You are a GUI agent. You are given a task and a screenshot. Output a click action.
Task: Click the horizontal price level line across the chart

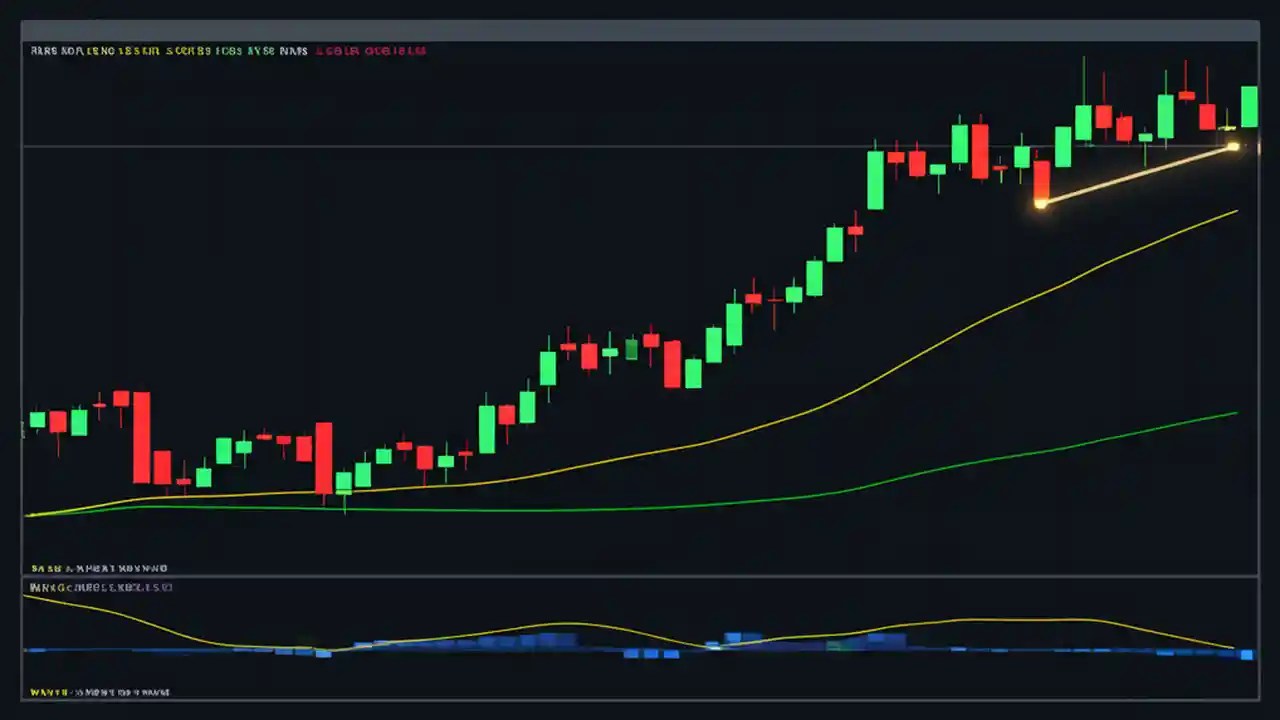(x=400, y=145)
